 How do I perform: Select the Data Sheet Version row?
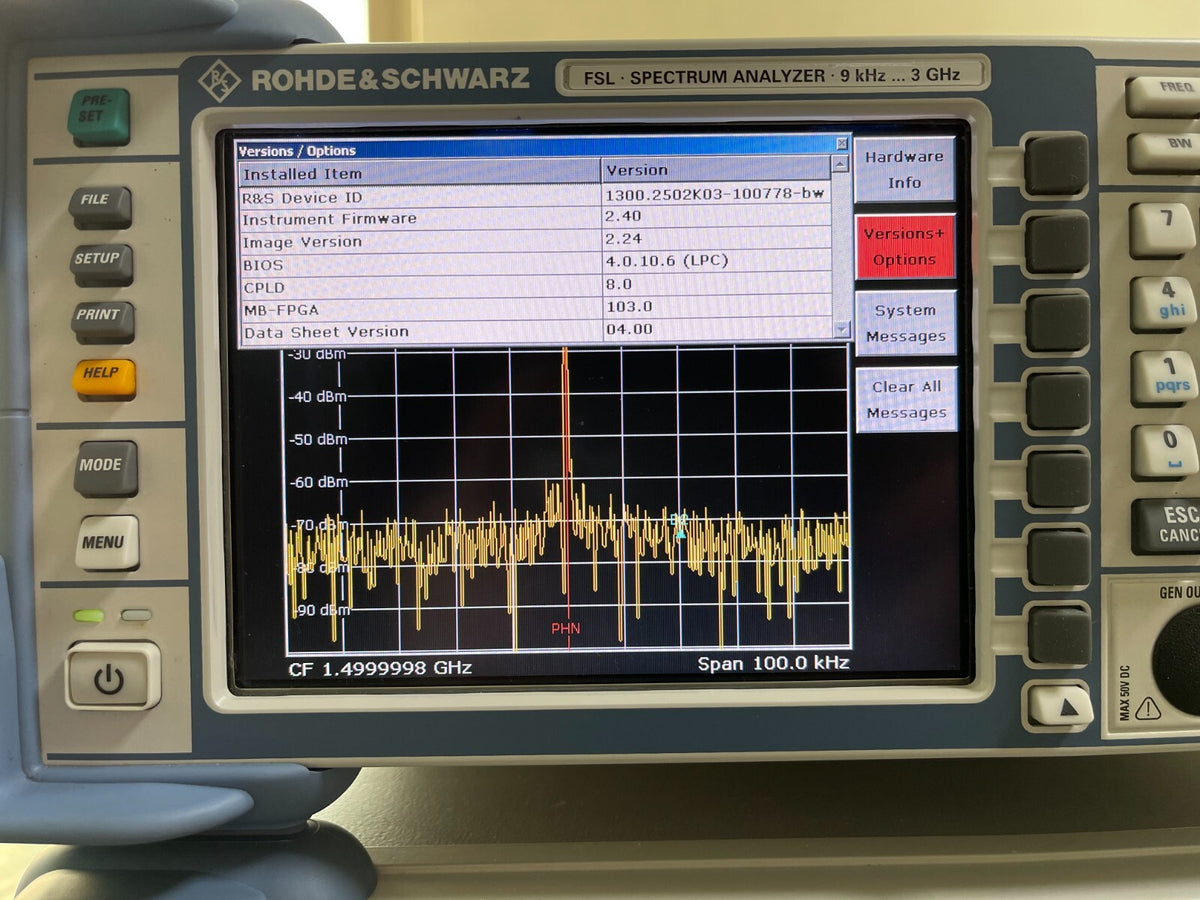click(x=535, y=331)
